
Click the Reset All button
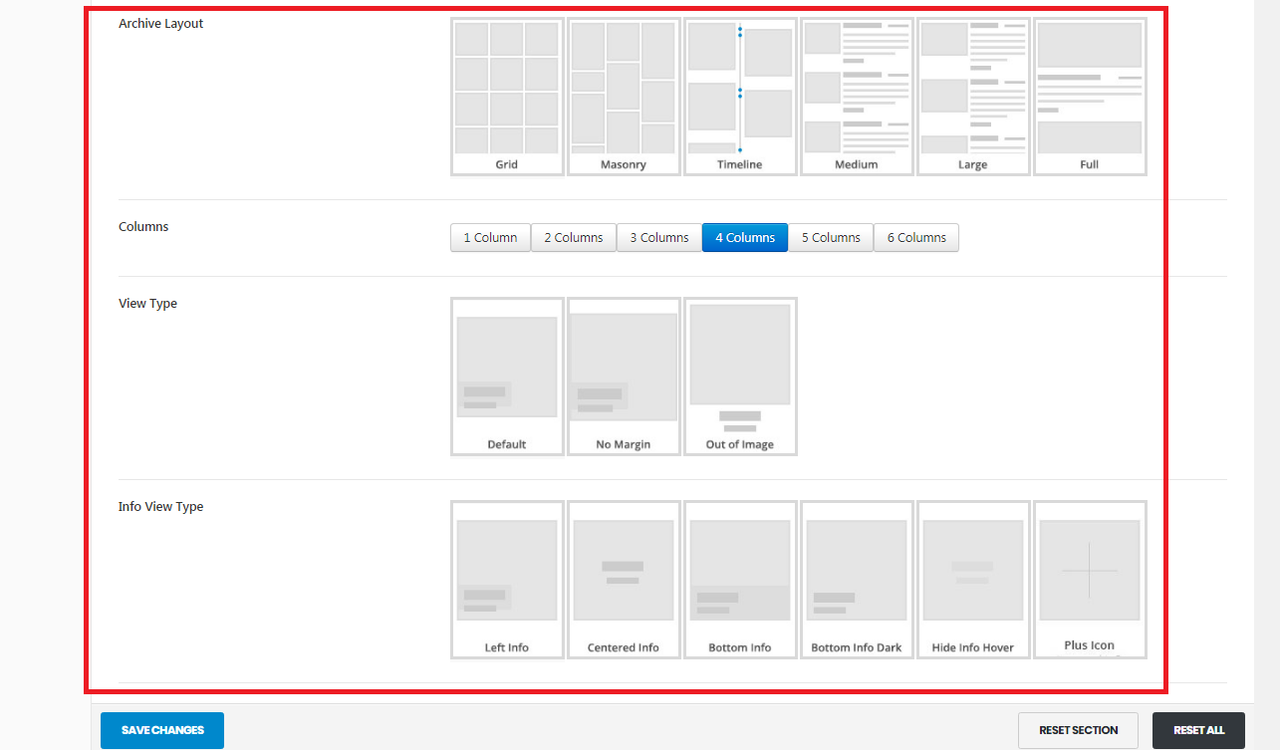(x=1198, y=730)
